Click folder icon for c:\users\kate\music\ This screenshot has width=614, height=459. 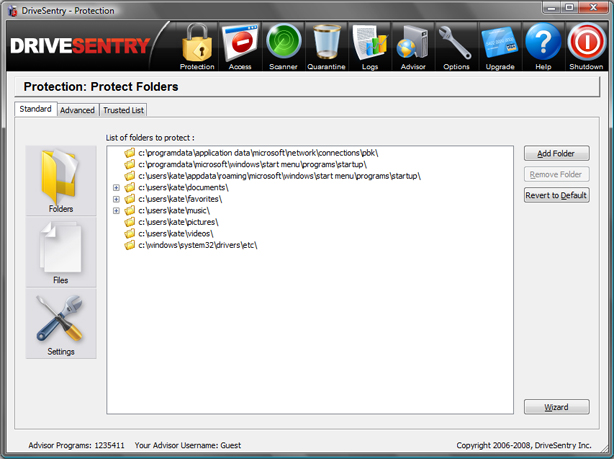tap(130, 211)
